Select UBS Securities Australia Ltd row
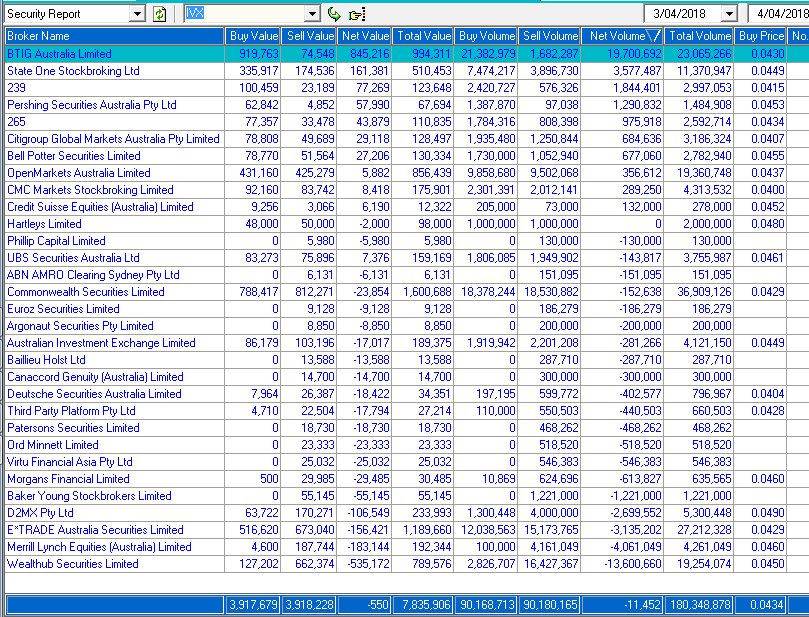809x617 pixels. (407, 258)
